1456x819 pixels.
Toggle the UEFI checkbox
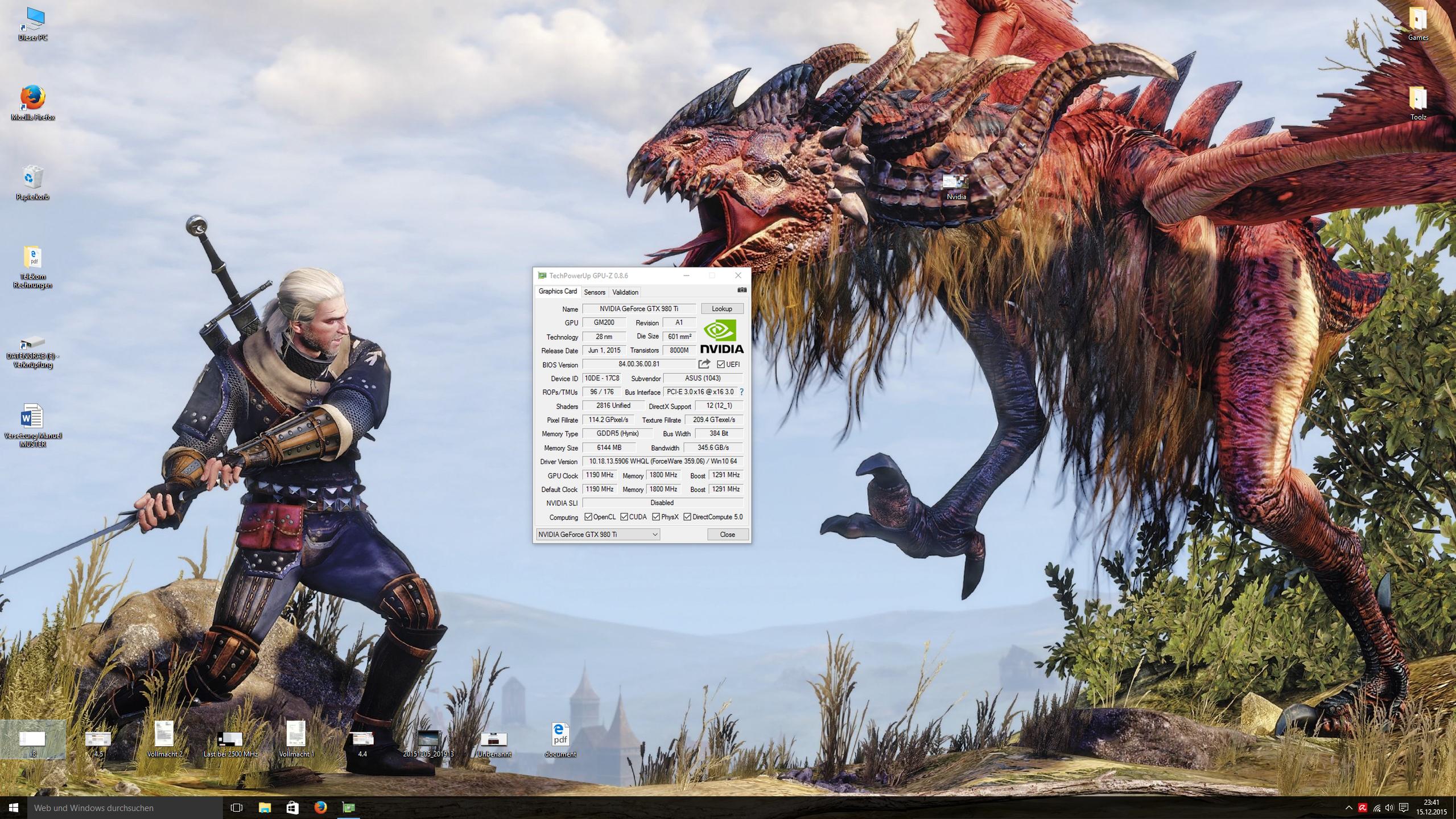point(721,364)
